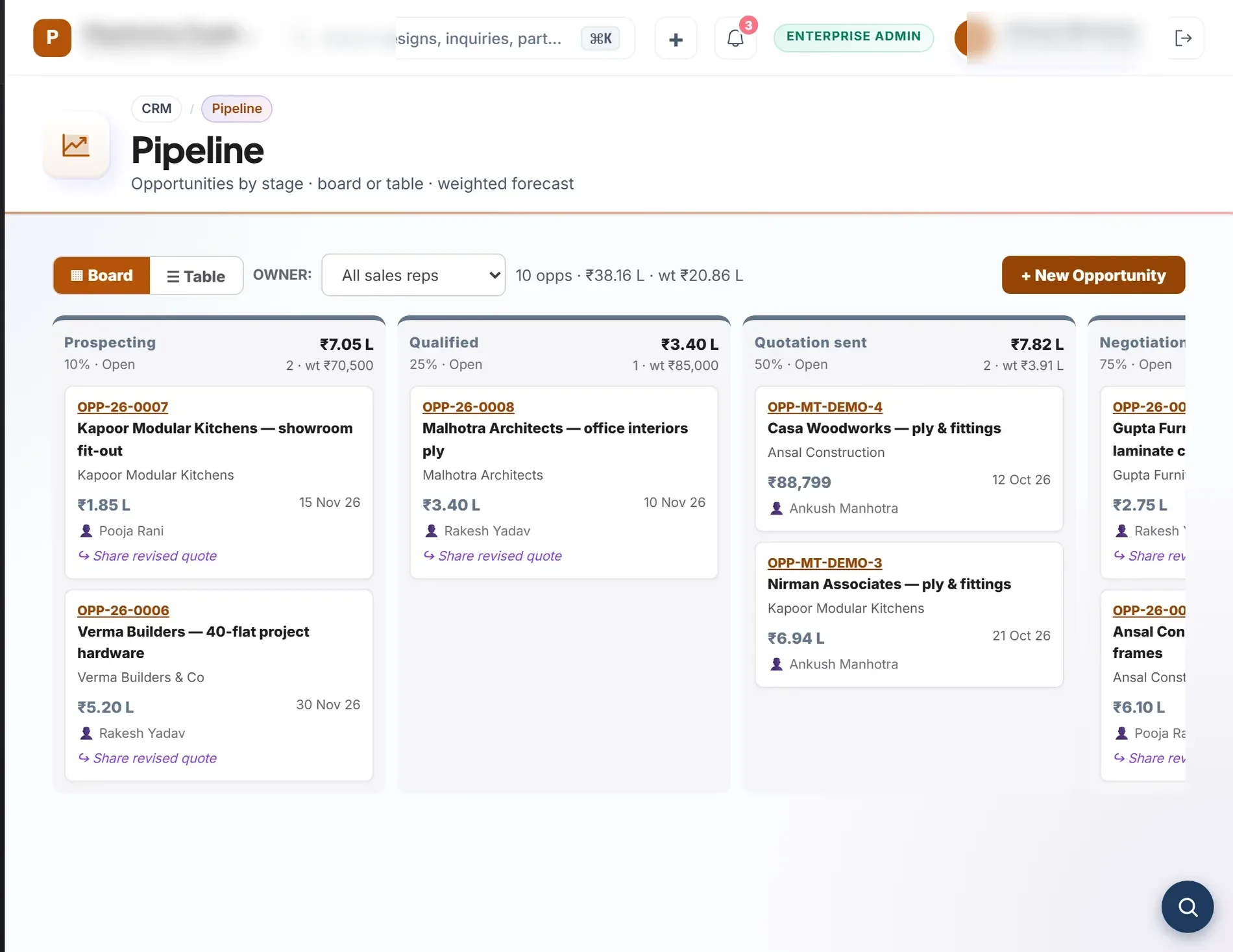Click person icon beside Pooja Rani in Kapoor card
1233x952 pixels.
tap(86, 531)
